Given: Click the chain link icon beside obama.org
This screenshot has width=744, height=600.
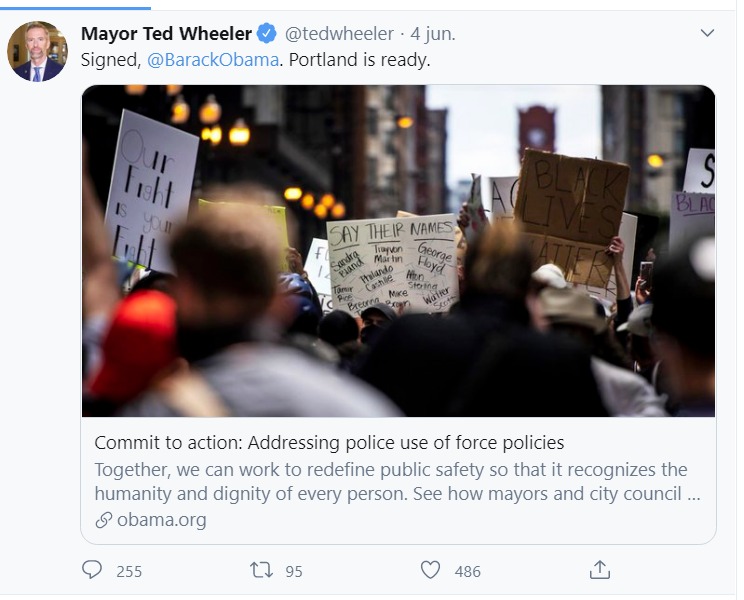Looking at the screenshot, I should (103, 520).
